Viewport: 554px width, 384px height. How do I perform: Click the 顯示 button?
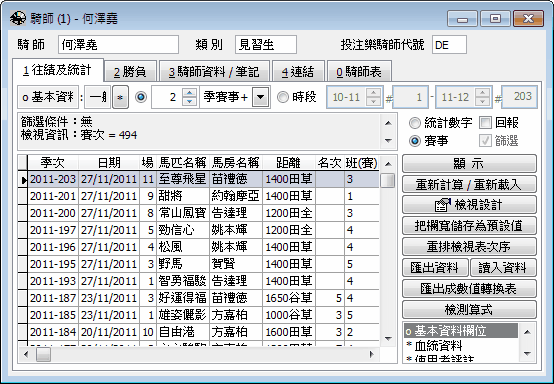click(469, 164)
